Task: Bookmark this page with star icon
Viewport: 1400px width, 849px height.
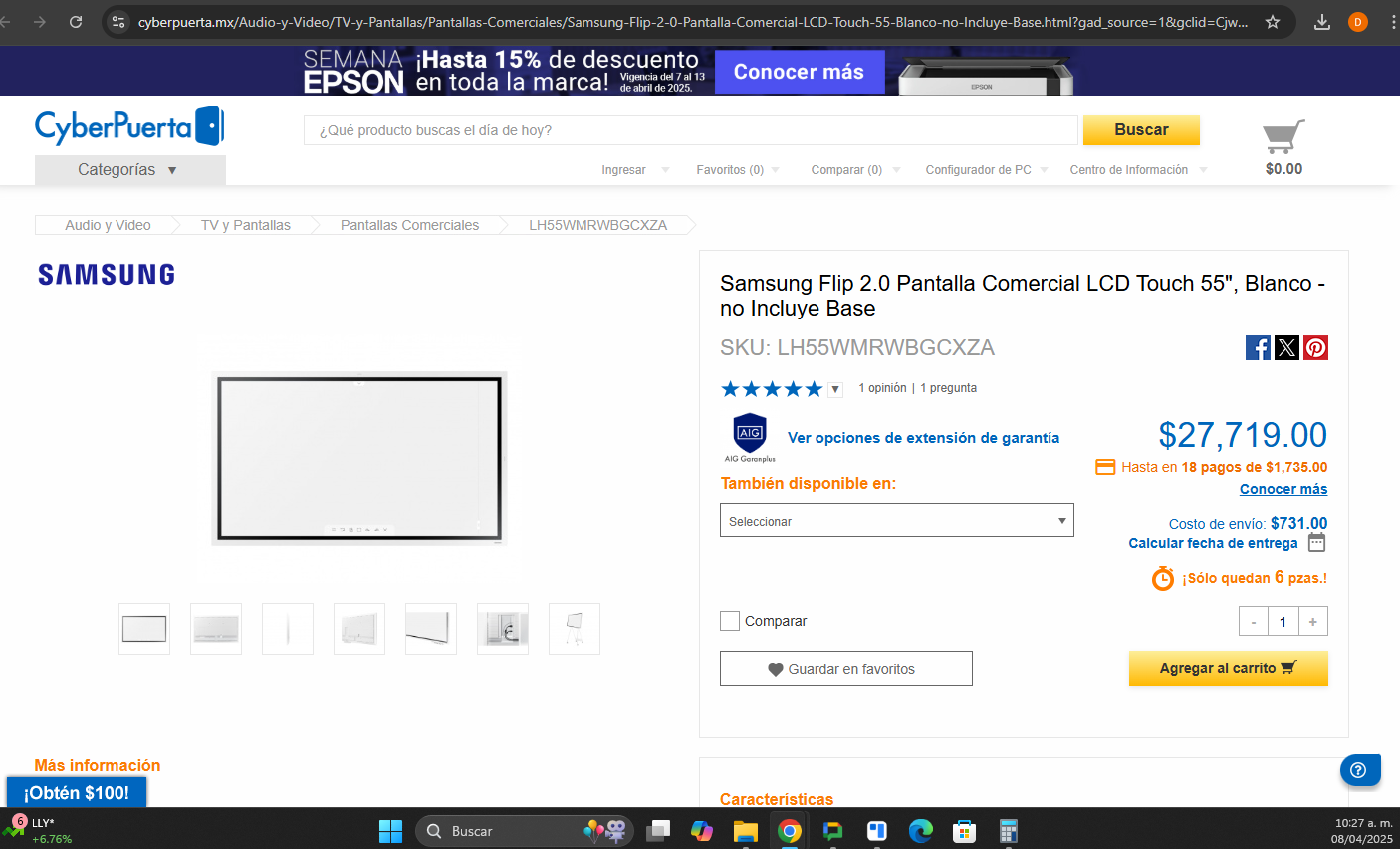Action: 1273,22
